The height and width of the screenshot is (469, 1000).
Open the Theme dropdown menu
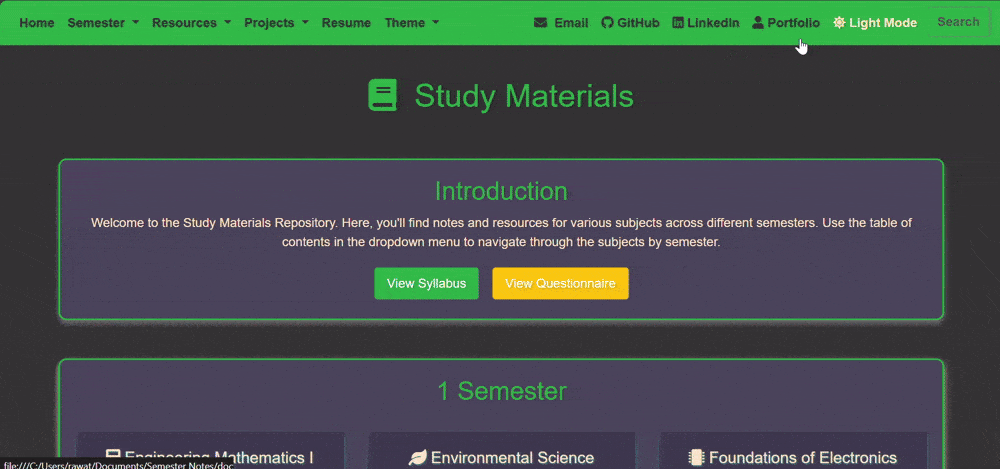[411, 23]
